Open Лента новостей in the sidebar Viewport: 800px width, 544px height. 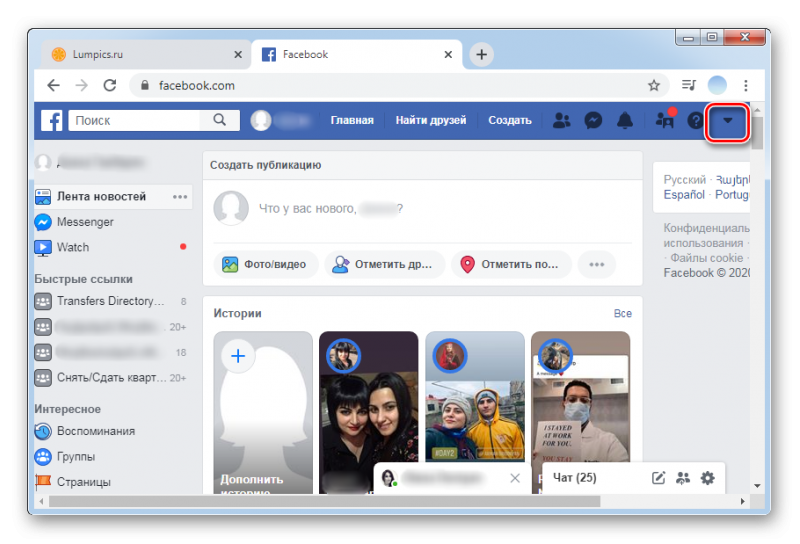(101, 196)
